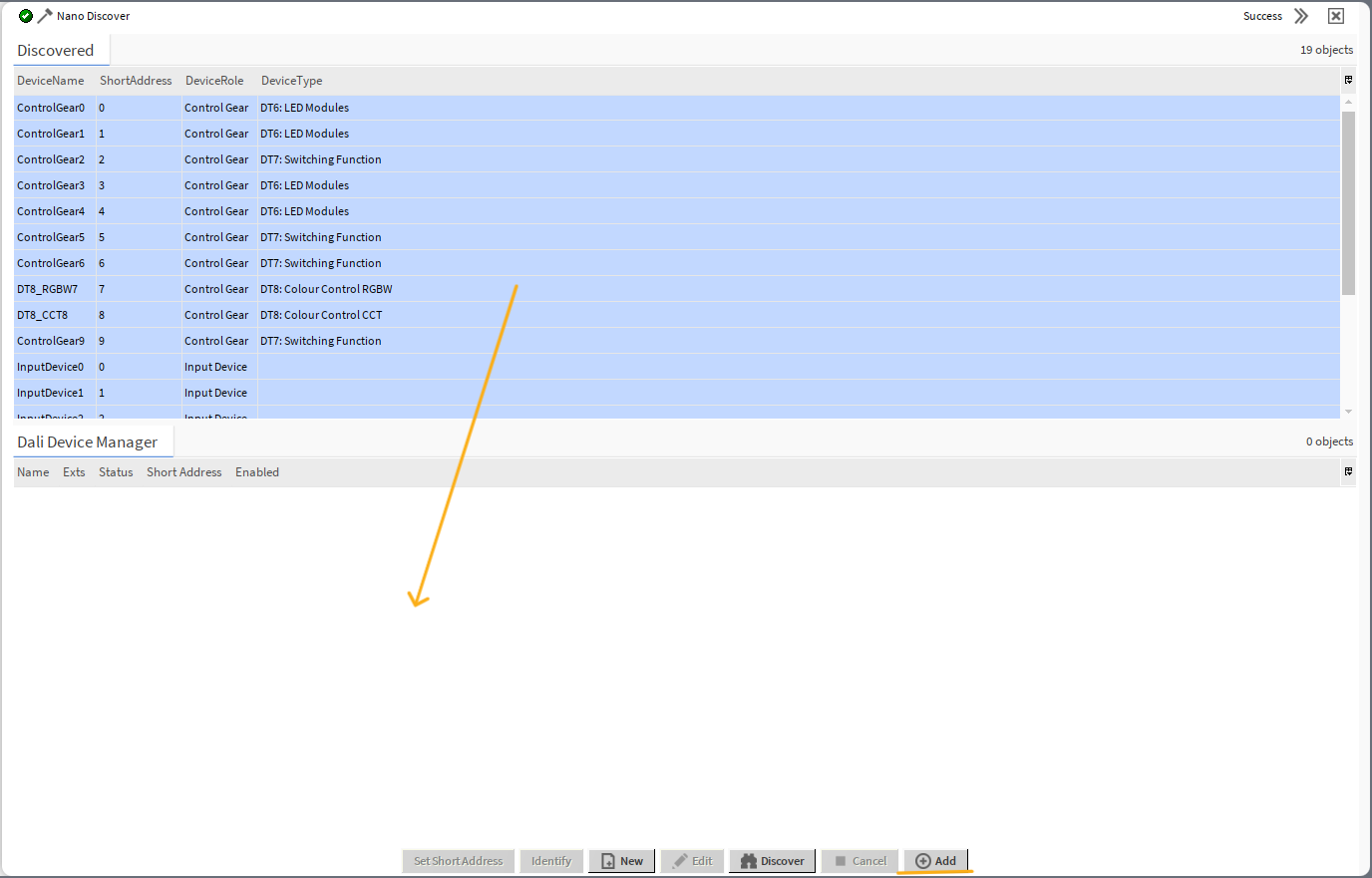
Task: Close the Nano Discover job bar
Action: pyautogui.click(x=1336, y=16)
